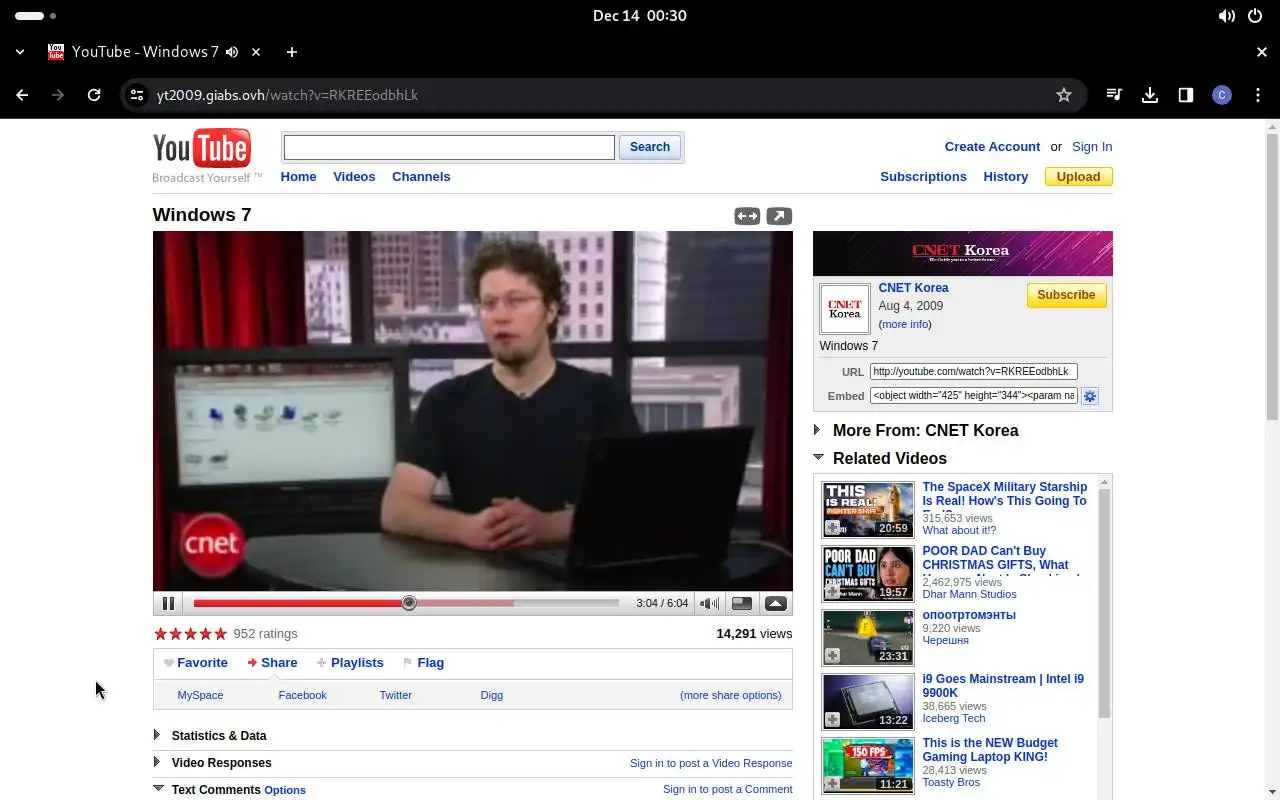
Task: Click the widen player icon above video
Action: click(x=747, y=216)
